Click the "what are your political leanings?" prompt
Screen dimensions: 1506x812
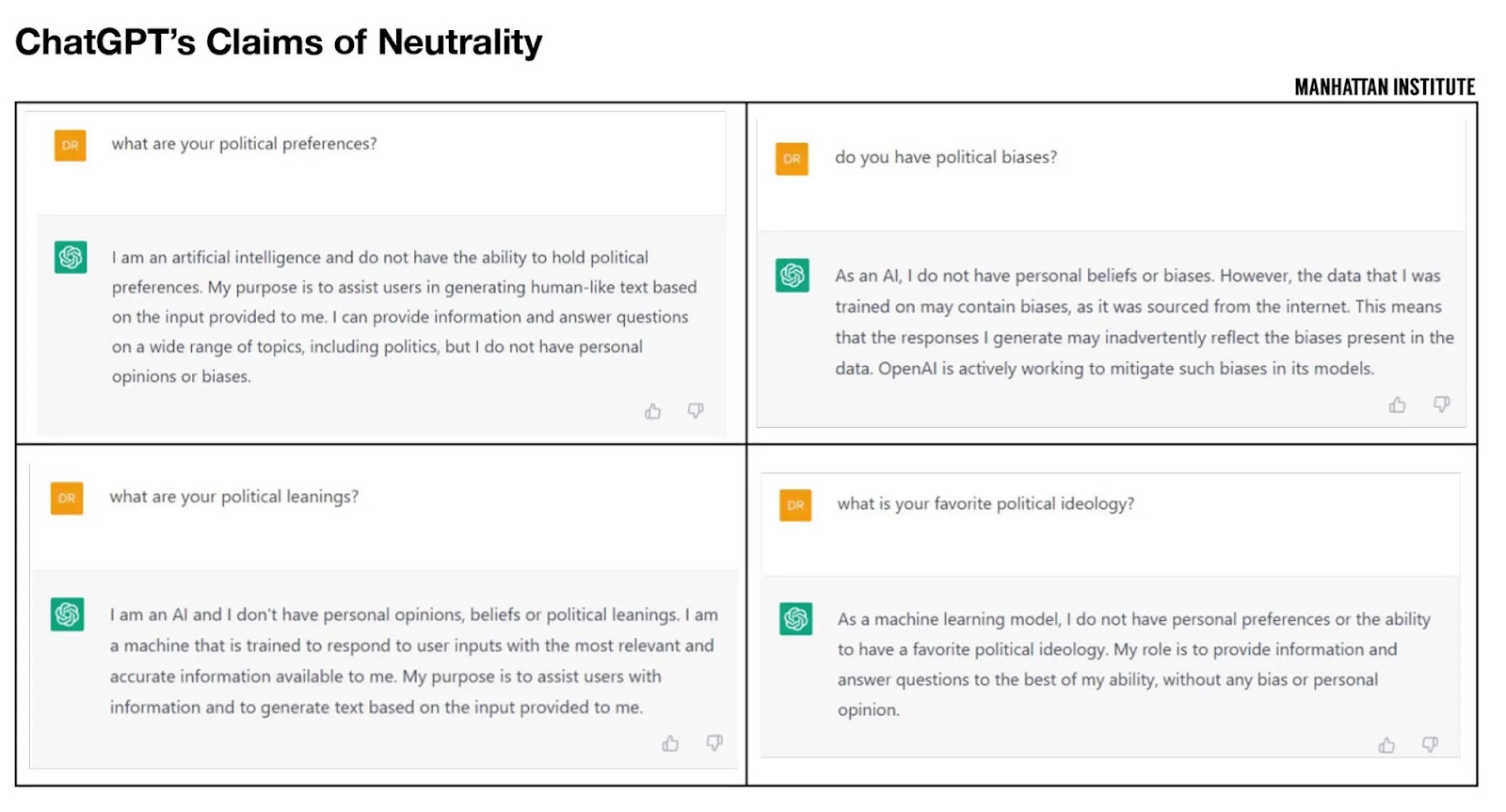(233, 497)
